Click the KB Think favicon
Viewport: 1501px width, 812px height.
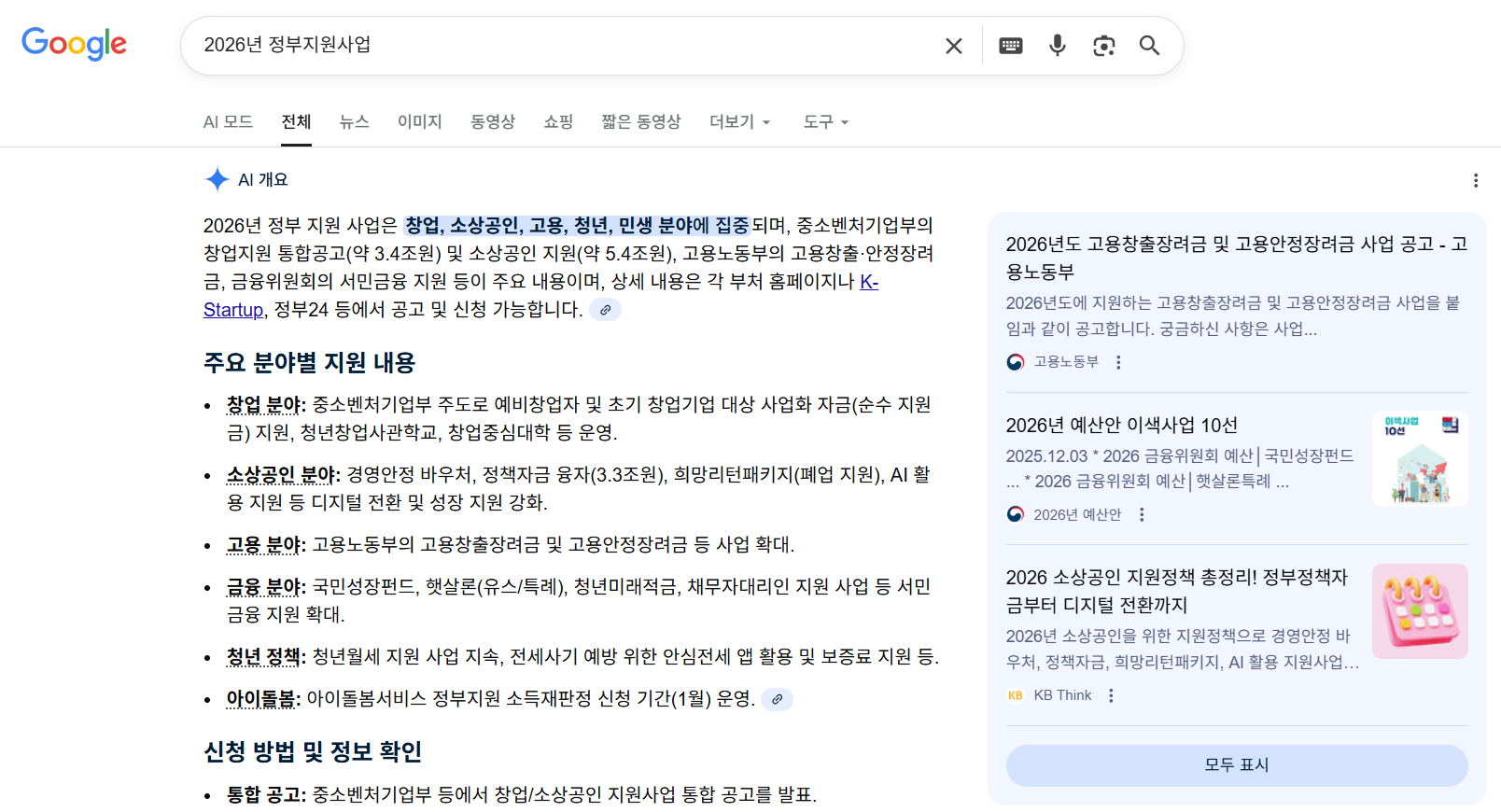pyautogui.click(x=1016, y=695)
